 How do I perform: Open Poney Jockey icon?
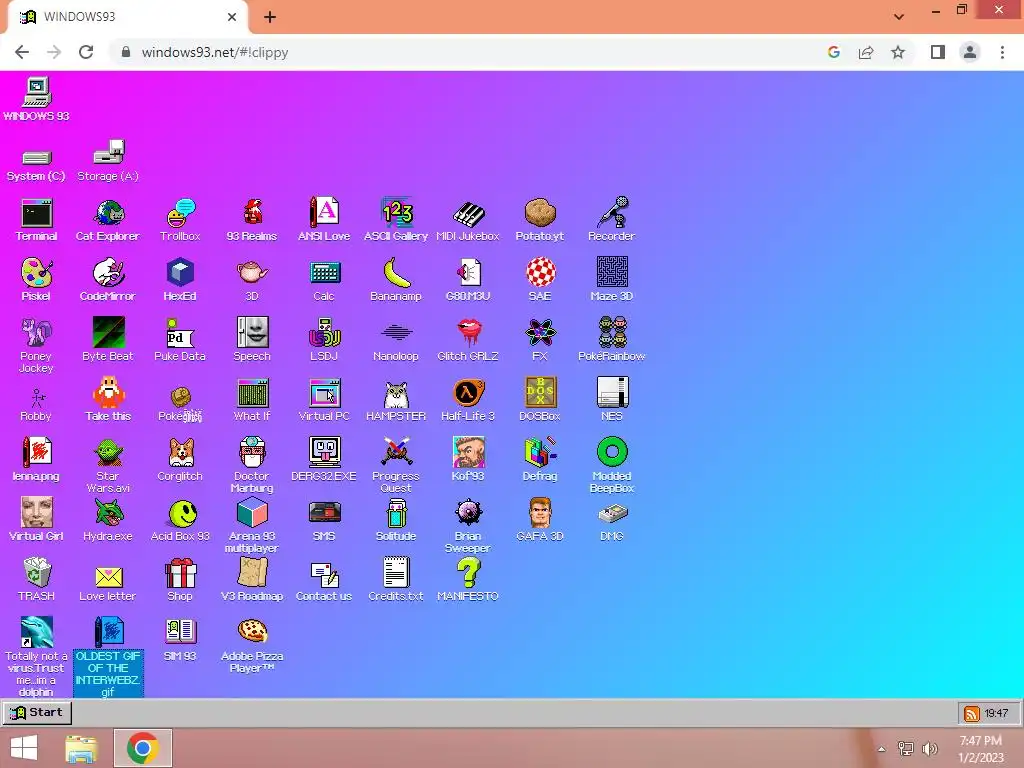[x=37, y=333]
